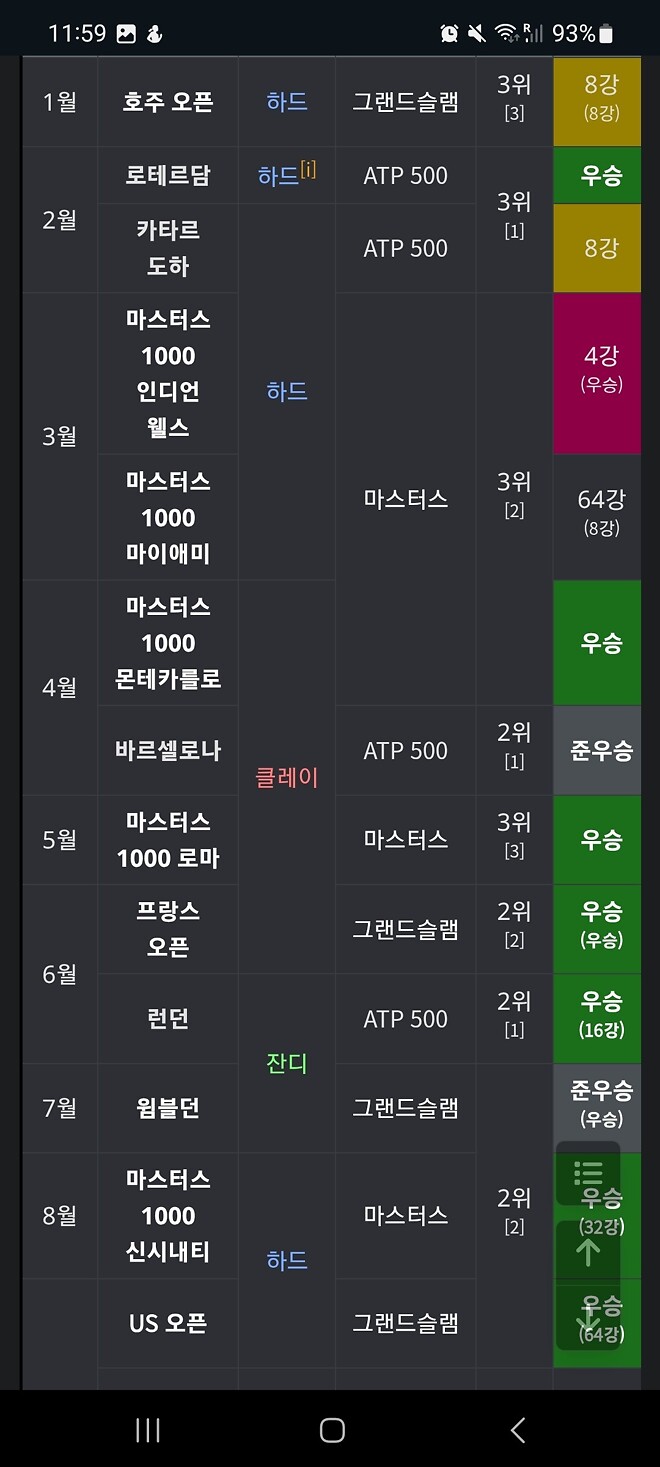Viewport: 660px width, 1467px height.
Task: Select the 잔디 surface label
Action: pos(287,1063)
